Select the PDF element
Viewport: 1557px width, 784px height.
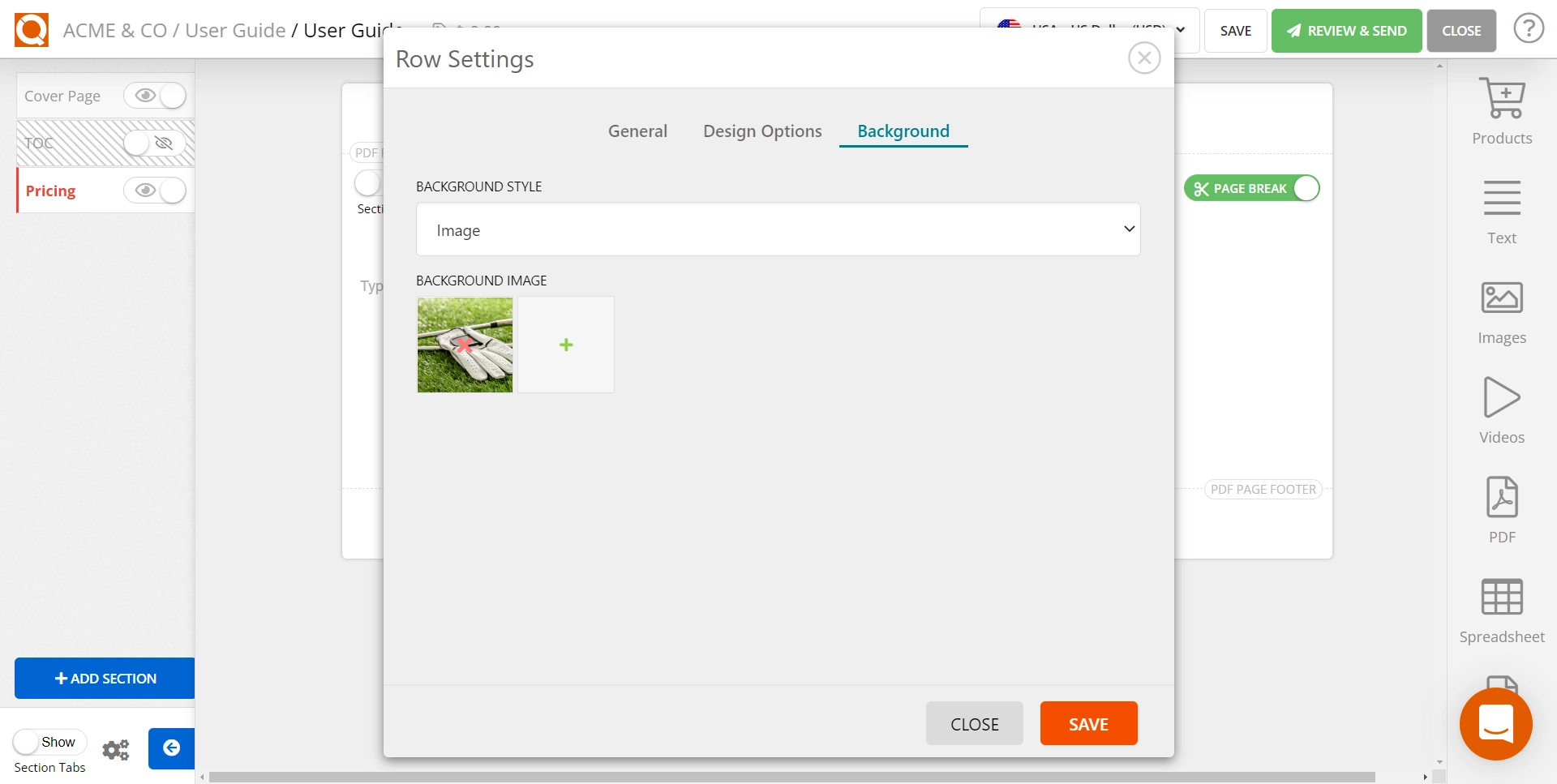pyautogui.click(x=1501, y=507)
